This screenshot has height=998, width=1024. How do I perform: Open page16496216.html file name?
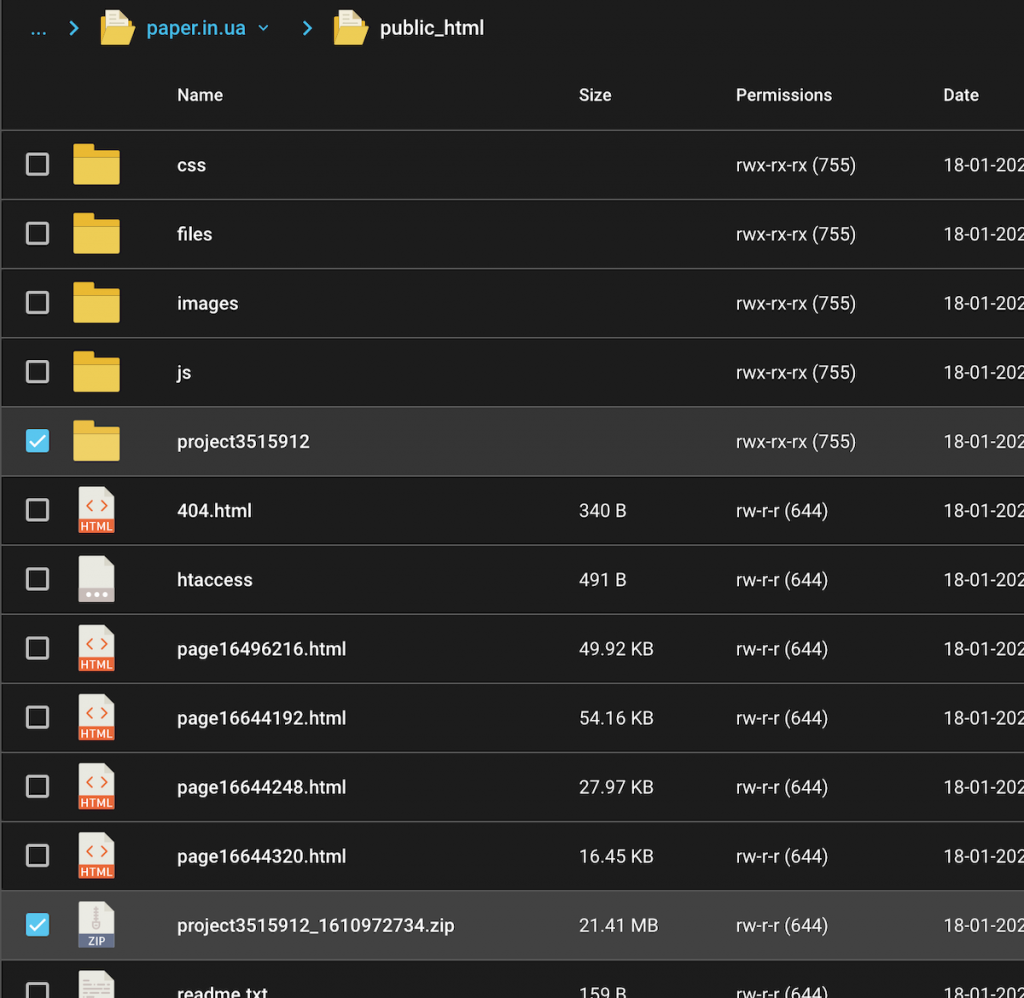pyautogui.click(x=262, y=649)
